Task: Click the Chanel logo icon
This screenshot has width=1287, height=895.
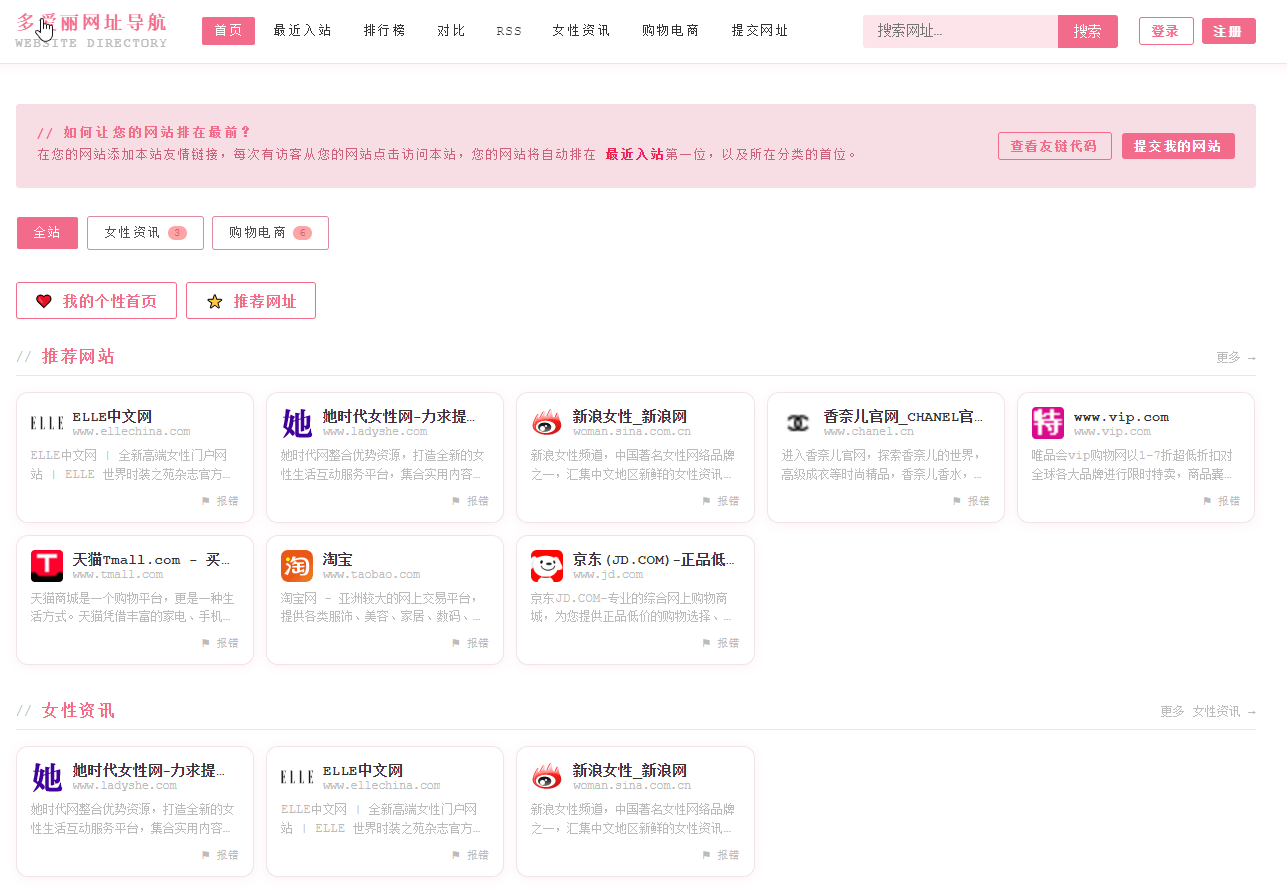Action: pos(798,423)
